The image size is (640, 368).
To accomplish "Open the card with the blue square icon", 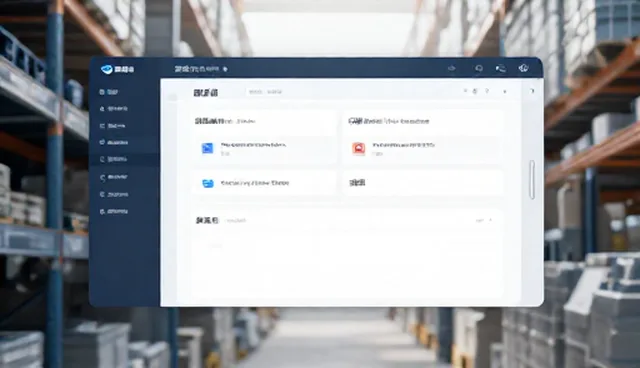I will click(x=263, y=149).
